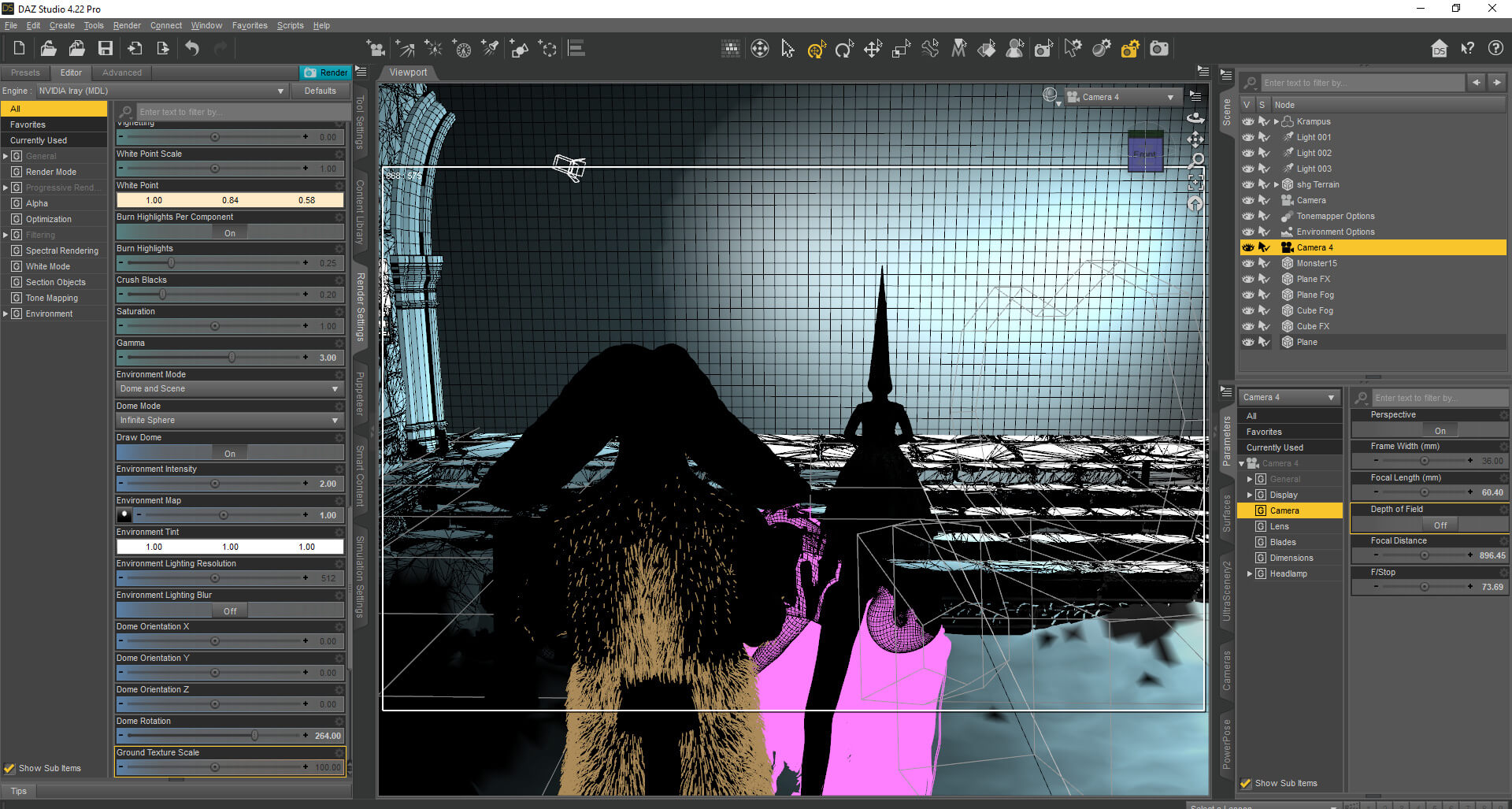Click the Dome Rotation slider track
This screenshot has width=1512, height=809.
click(214, 736)
